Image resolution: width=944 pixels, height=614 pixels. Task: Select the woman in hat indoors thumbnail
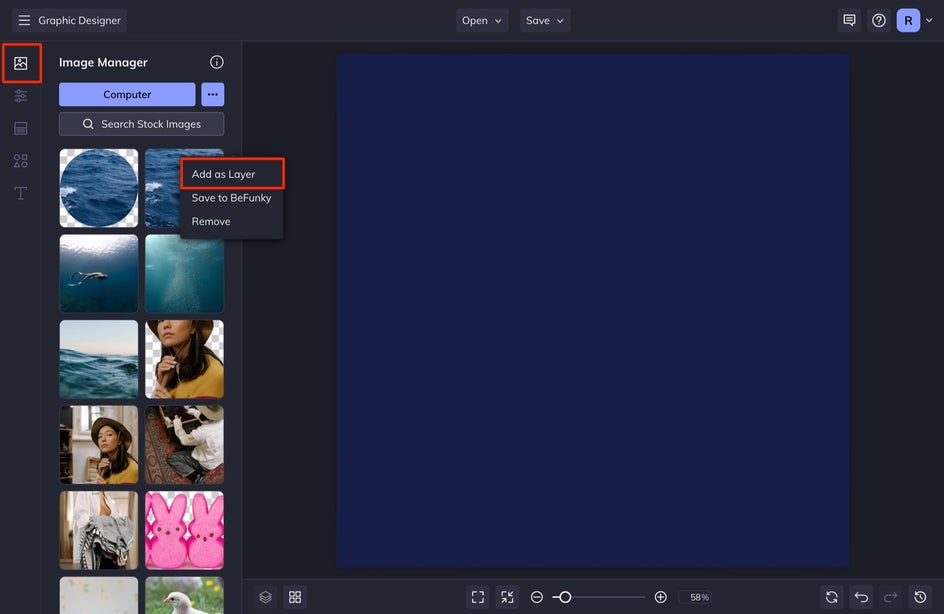tap(99, 444)
